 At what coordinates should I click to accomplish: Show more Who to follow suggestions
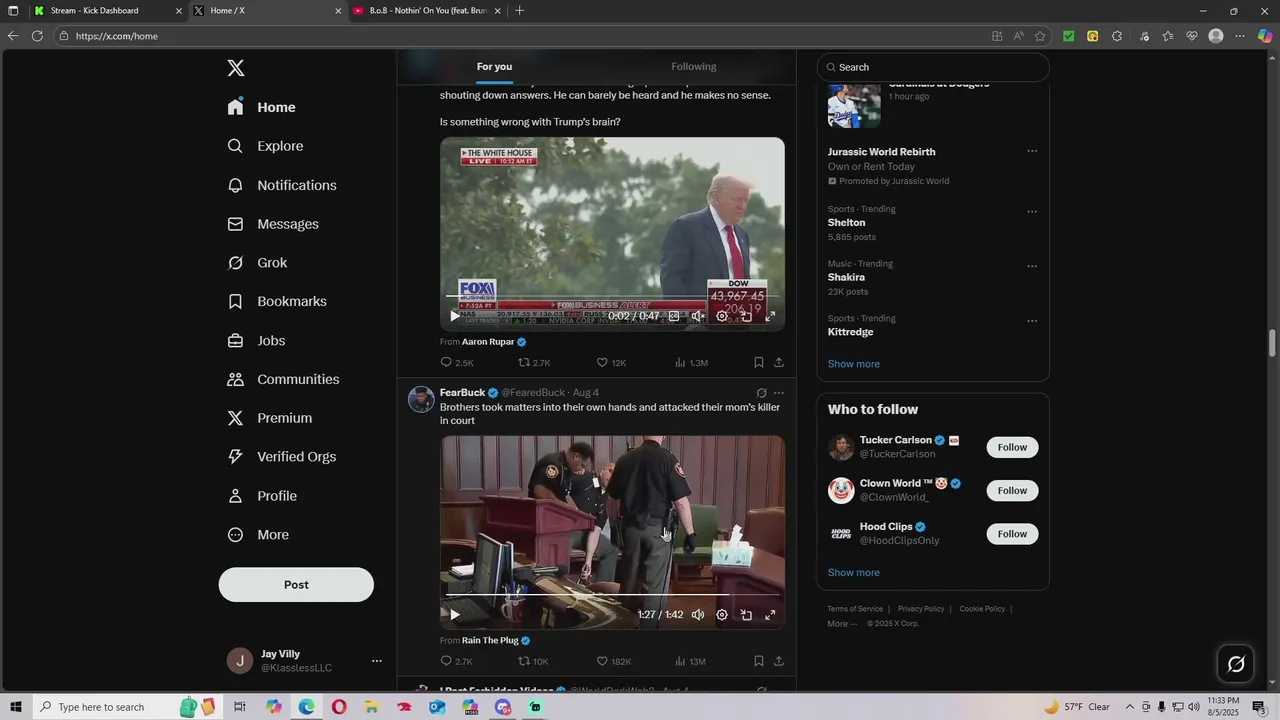tap(854, 573)
